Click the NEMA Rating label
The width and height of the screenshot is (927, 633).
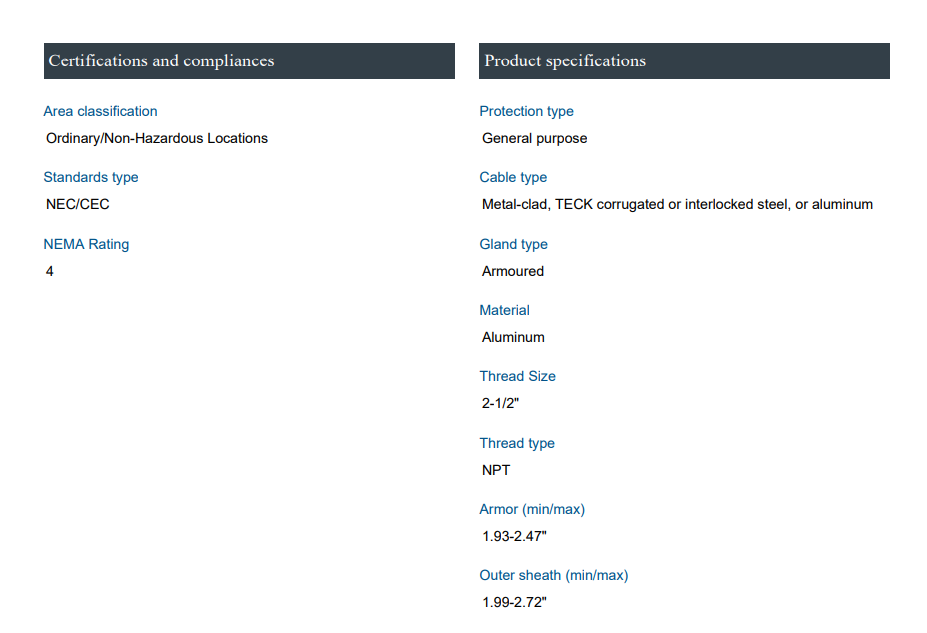coord(86,244)
